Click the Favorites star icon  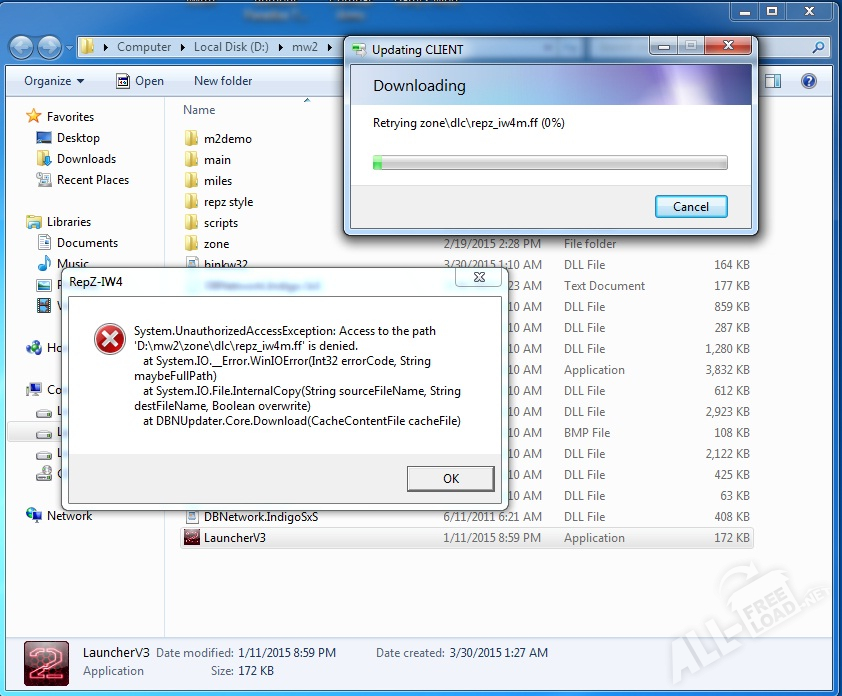click(34, 117)
